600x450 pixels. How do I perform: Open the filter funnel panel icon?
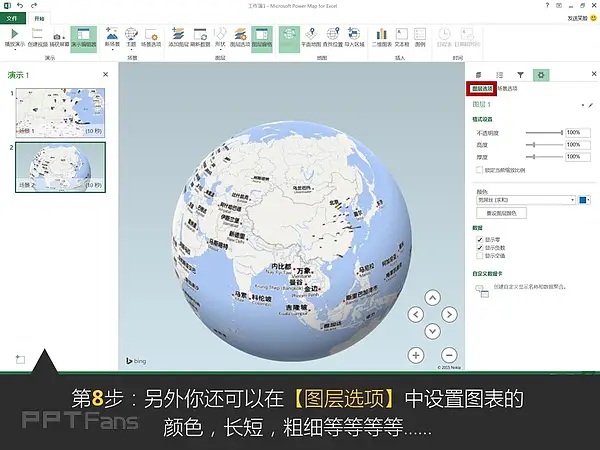coord(520,75)
